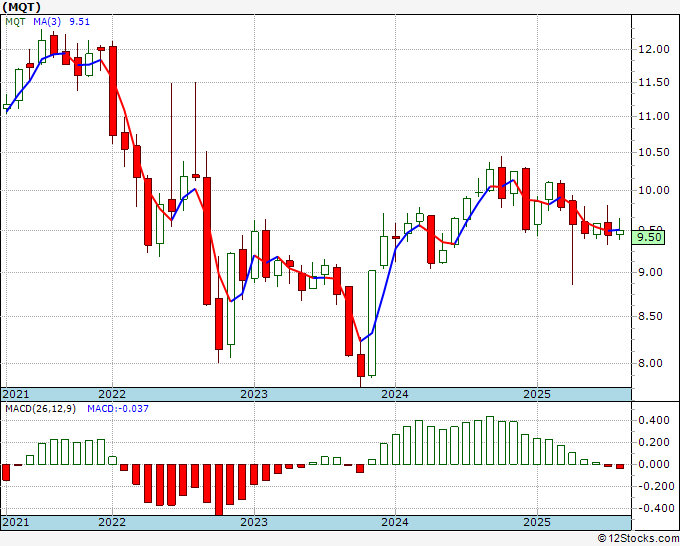The height and width of the screenshot is (546, 680).
Task: Click the tall red candle at start of 2022
Action: point(113,91)
